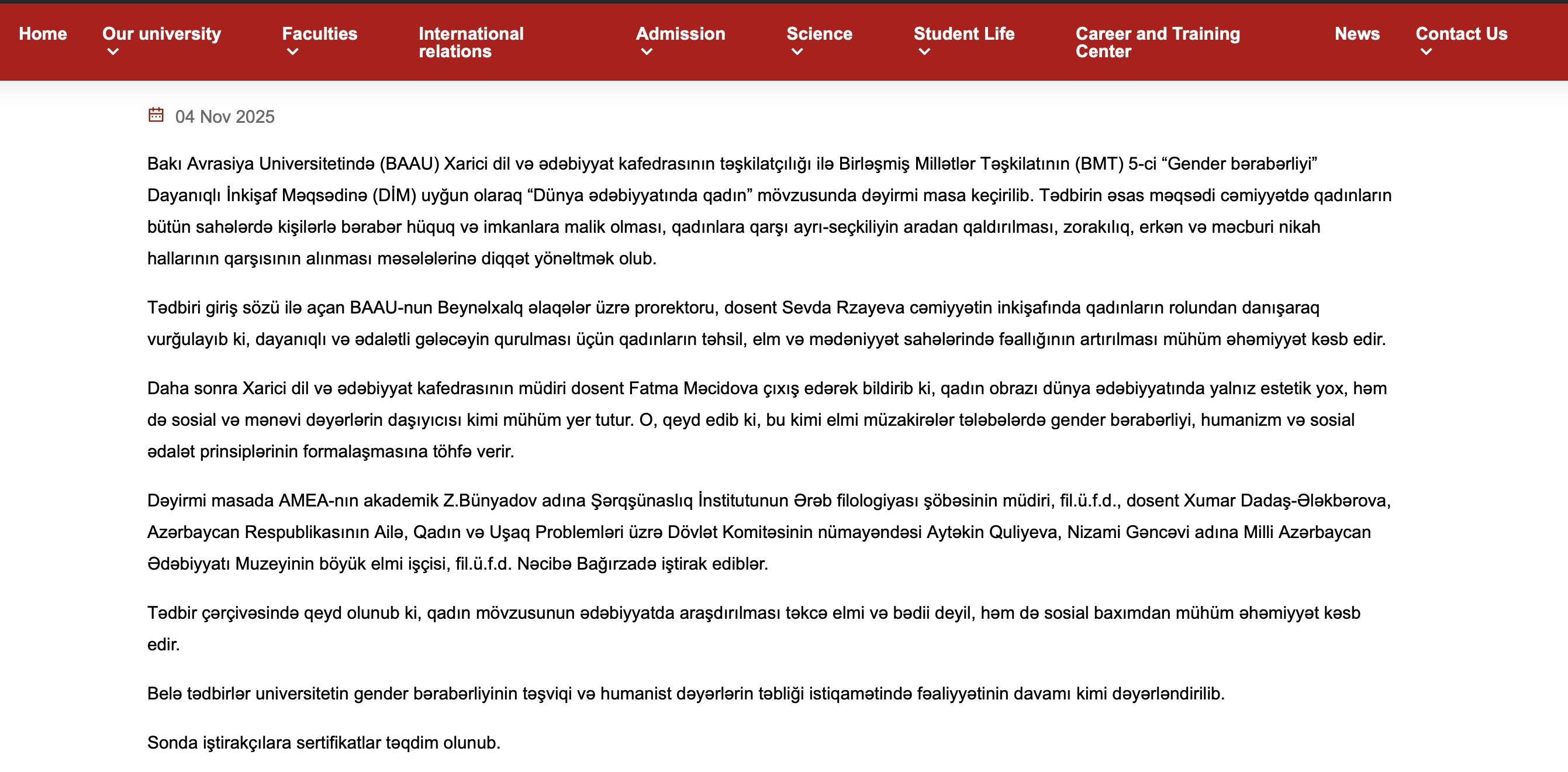Click the Contact Us menu label
The width and height of the screenshot is (1568, 772).
pos(1461,34)
